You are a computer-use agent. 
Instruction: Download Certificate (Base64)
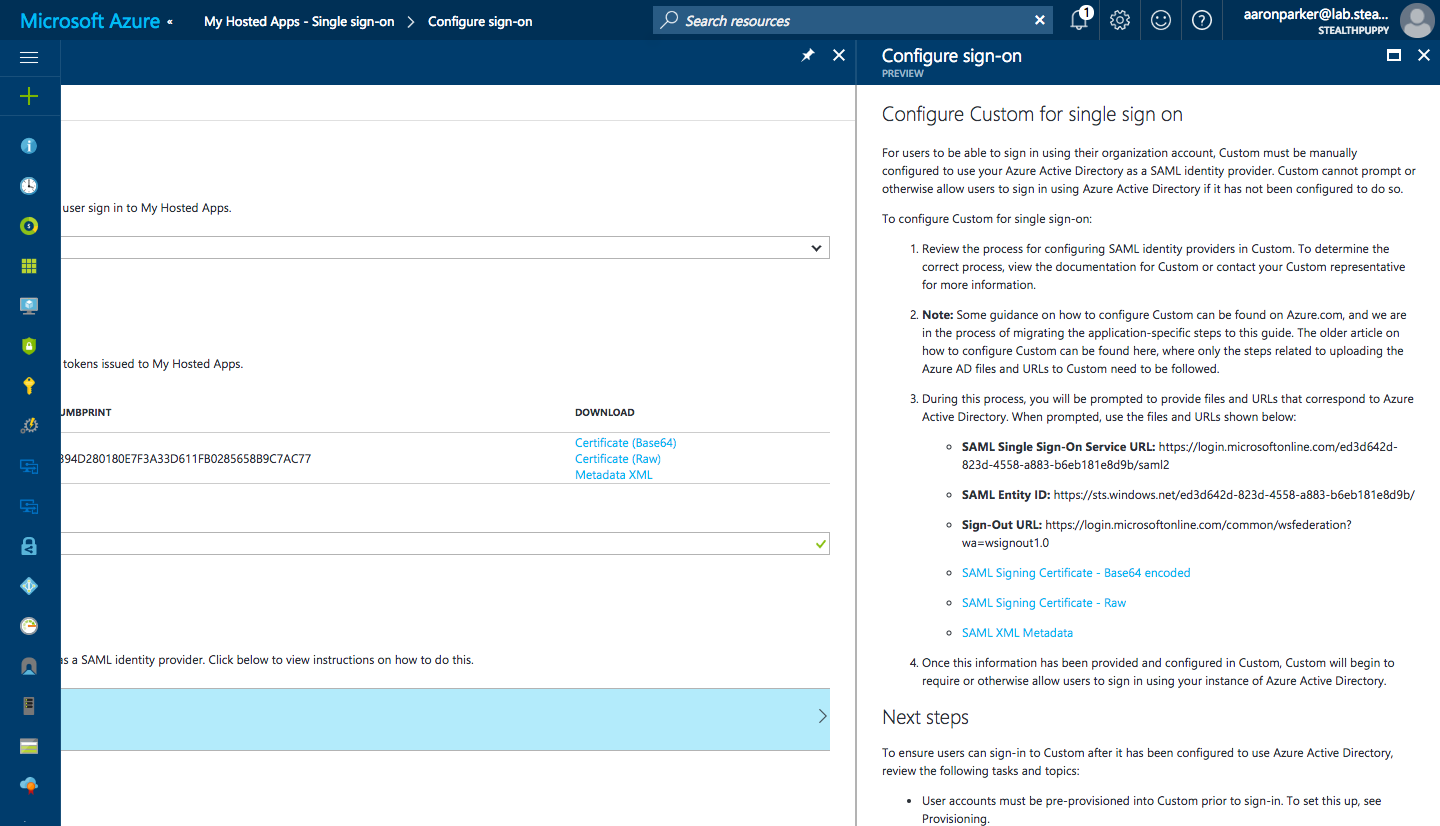[626, 443]
